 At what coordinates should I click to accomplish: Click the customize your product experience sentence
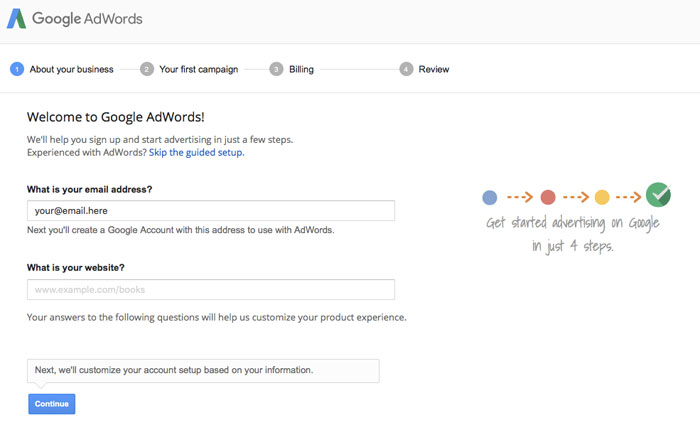217,317
